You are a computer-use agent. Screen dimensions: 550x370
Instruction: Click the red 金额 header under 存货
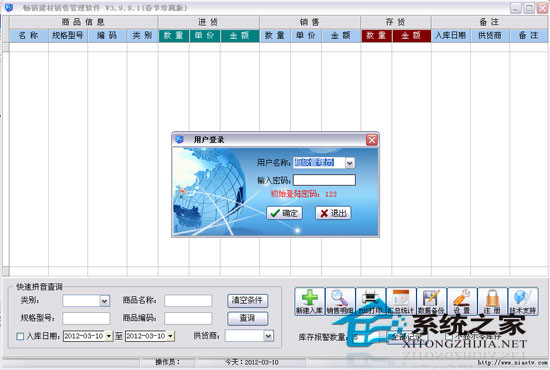[x=411, y=36]
